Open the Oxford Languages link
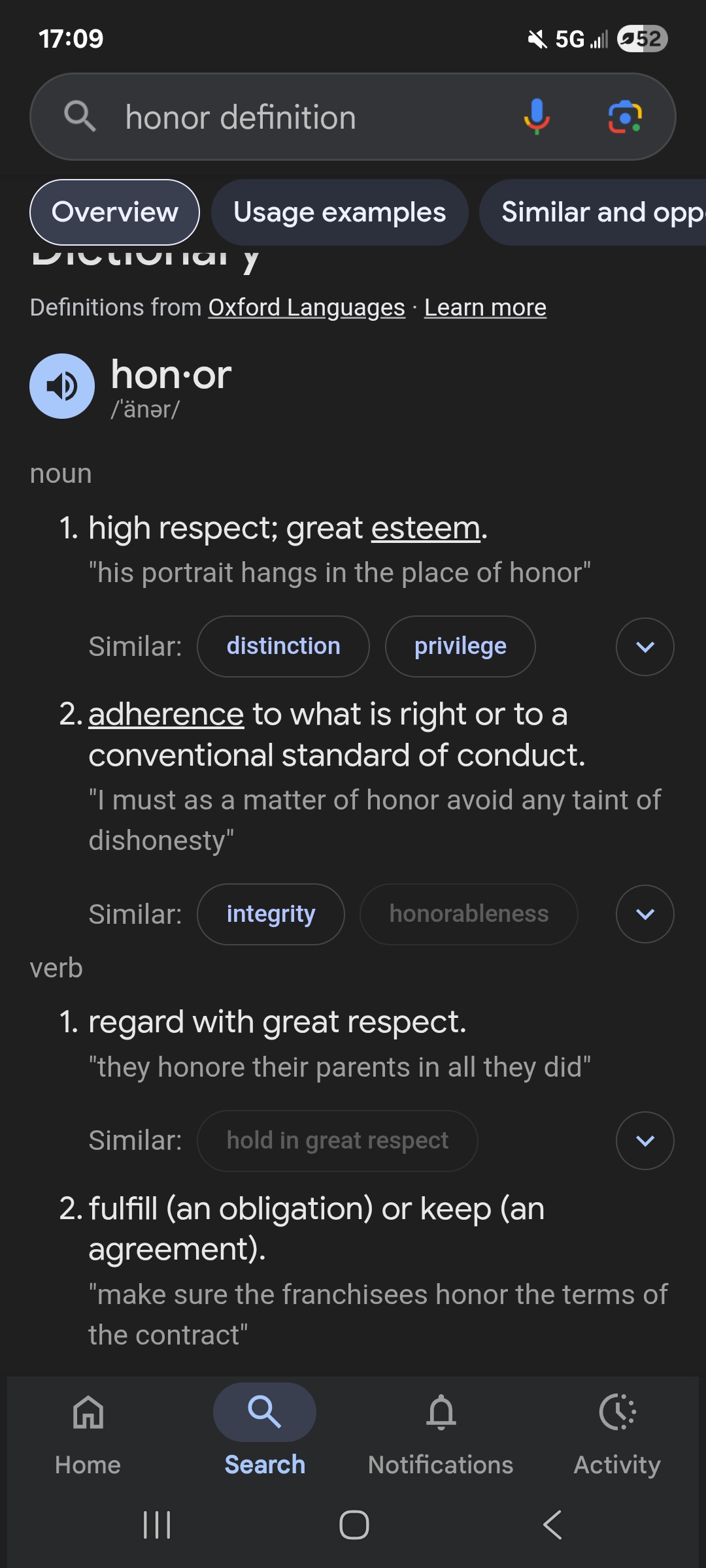706x1568 pixels. 307,308
